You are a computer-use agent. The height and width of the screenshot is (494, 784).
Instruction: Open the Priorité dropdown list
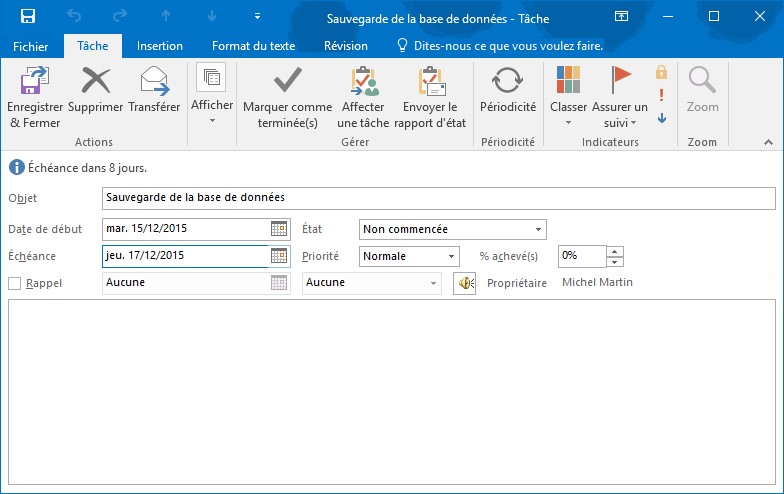[x=451, y=256]
